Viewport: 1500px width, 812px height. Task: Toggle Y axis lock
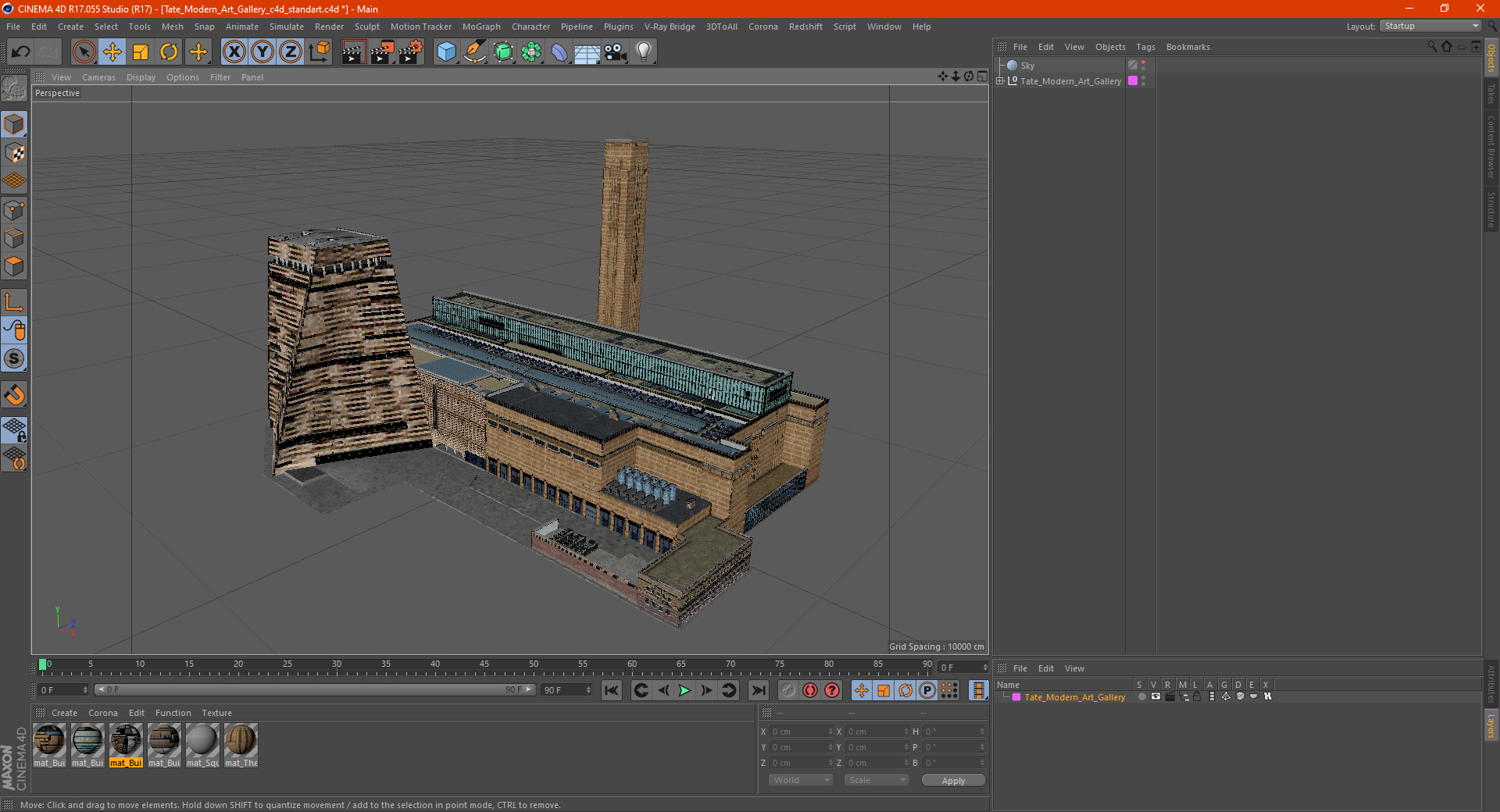point(262,52)
